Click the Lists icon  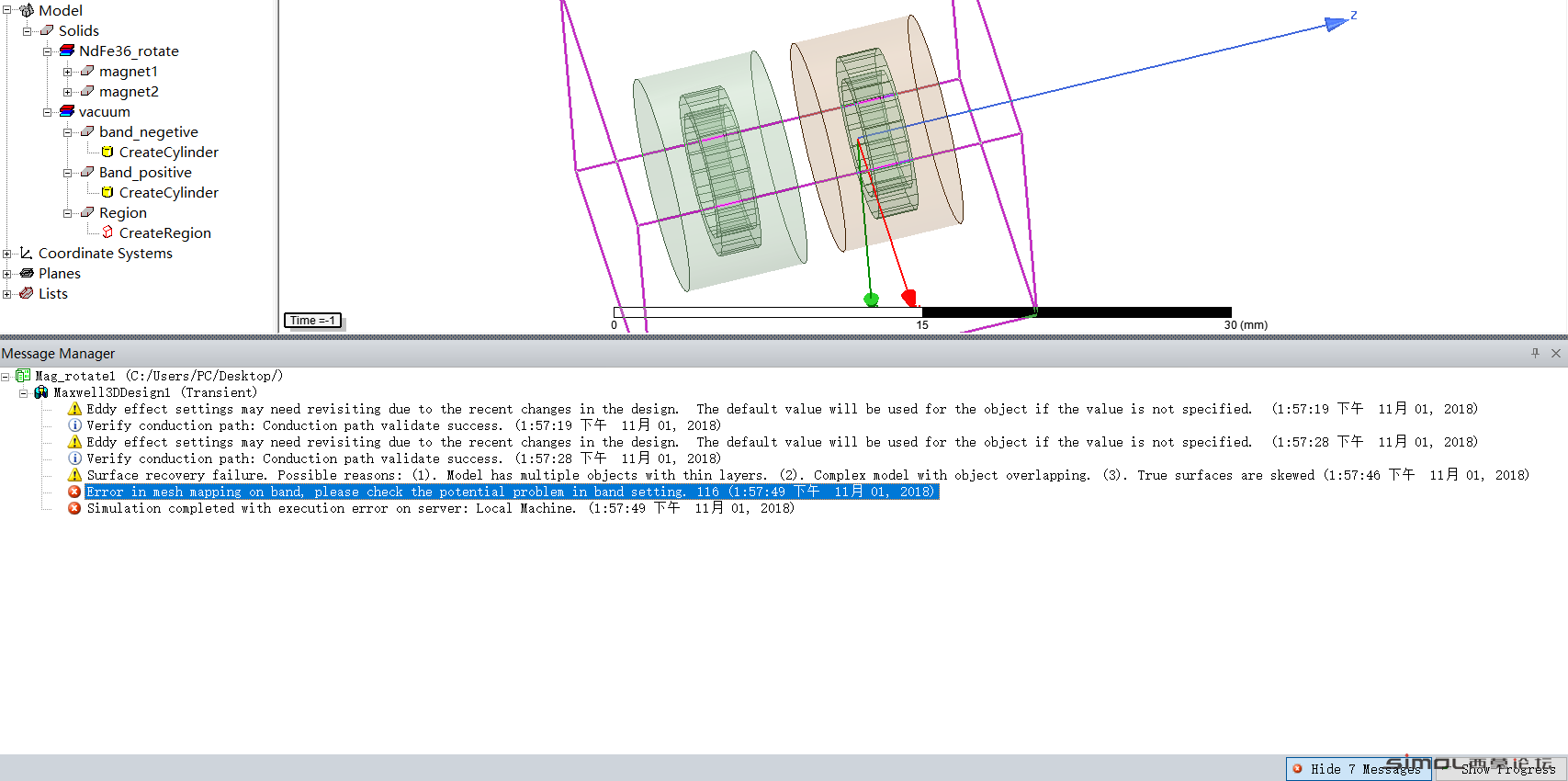[27, 293]
